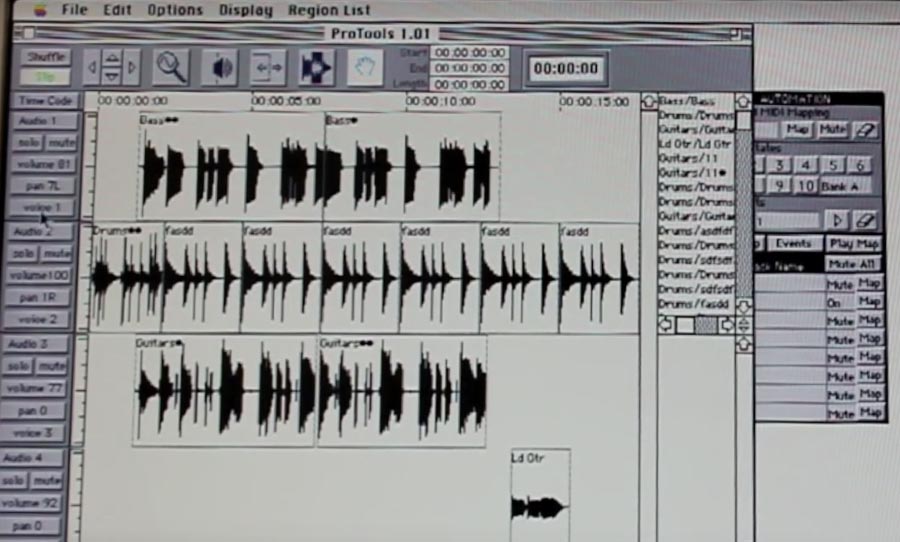This screenshot has height=542, width=900.
Task: Select the hand Grabber tool
Action: 365,67
